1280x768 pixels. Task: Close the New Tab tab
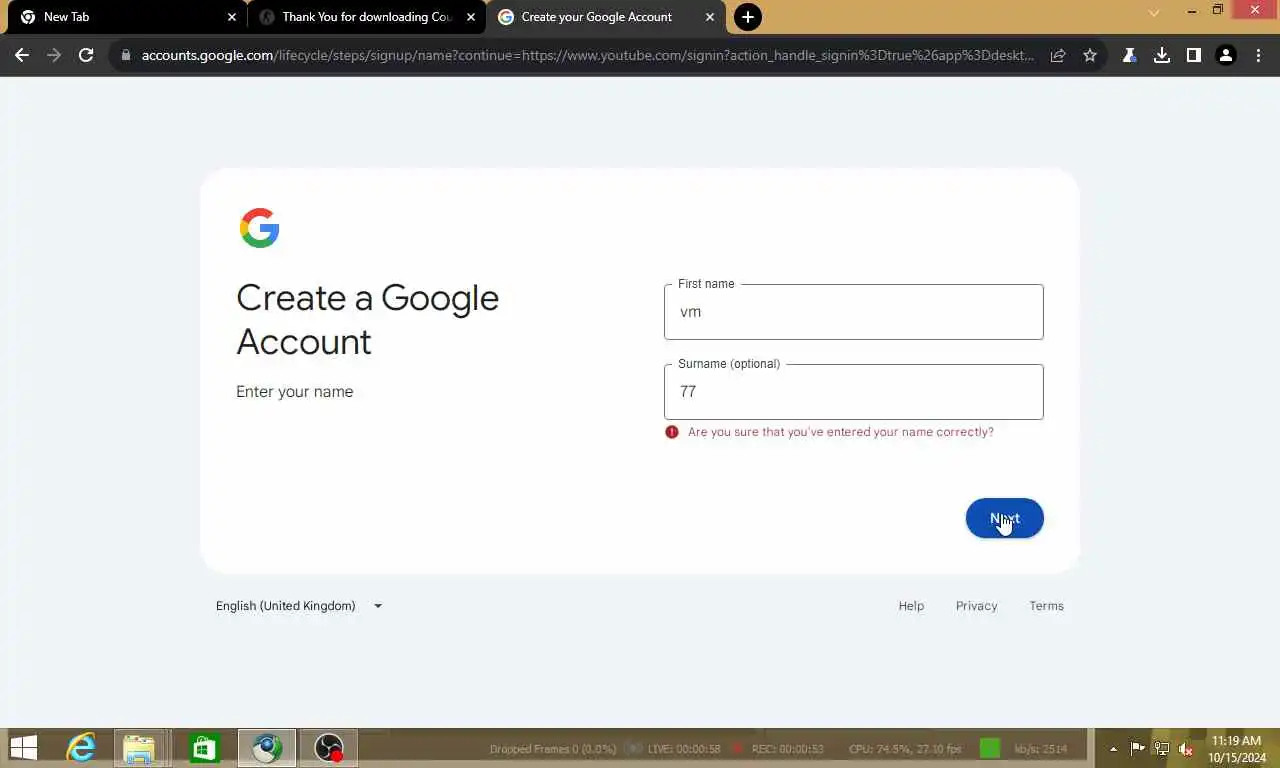click(231, 17)
